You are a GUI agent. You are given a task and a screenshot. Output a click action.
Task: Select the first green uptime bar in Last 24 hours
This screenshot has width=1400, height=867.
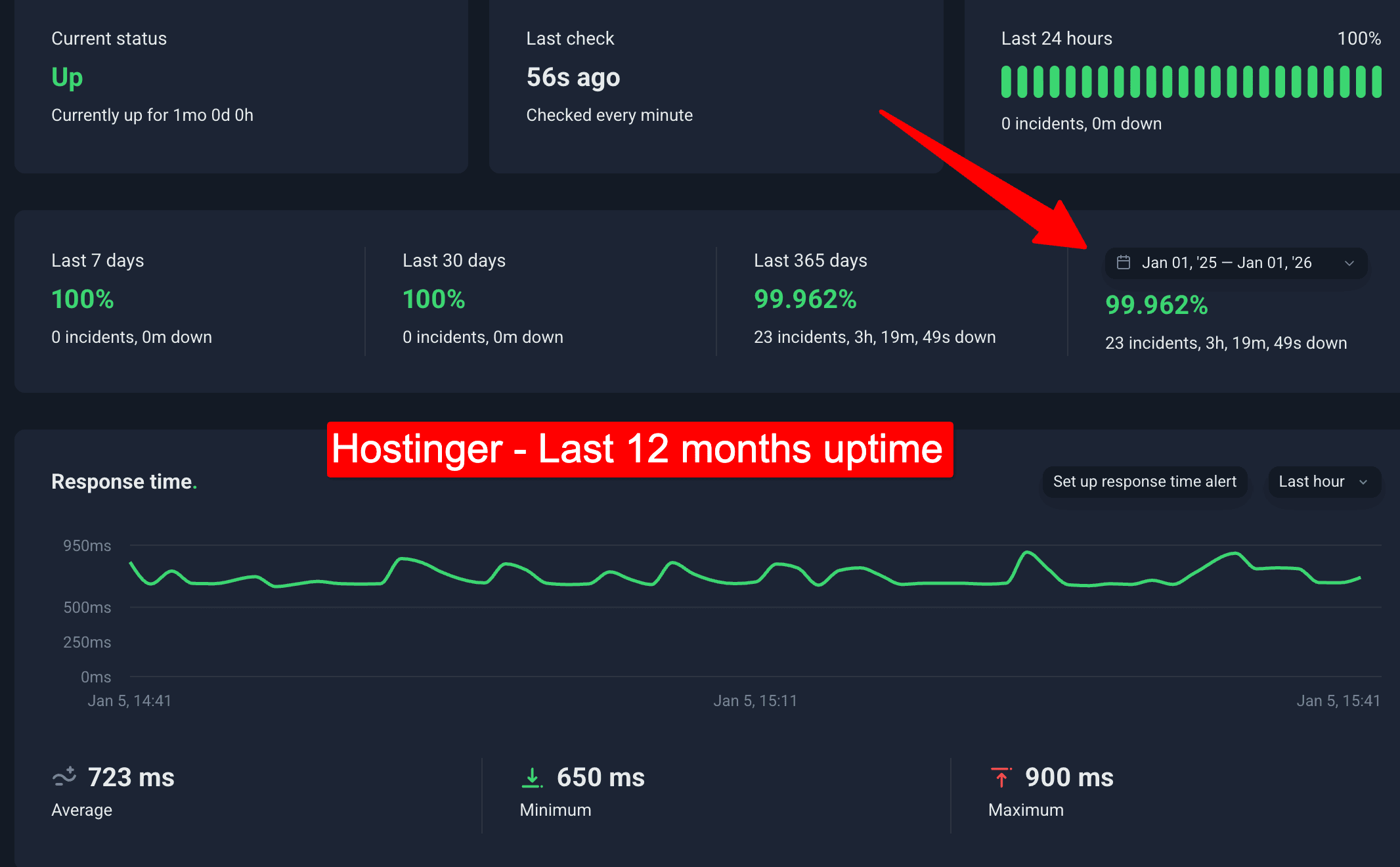(1007, 81)
